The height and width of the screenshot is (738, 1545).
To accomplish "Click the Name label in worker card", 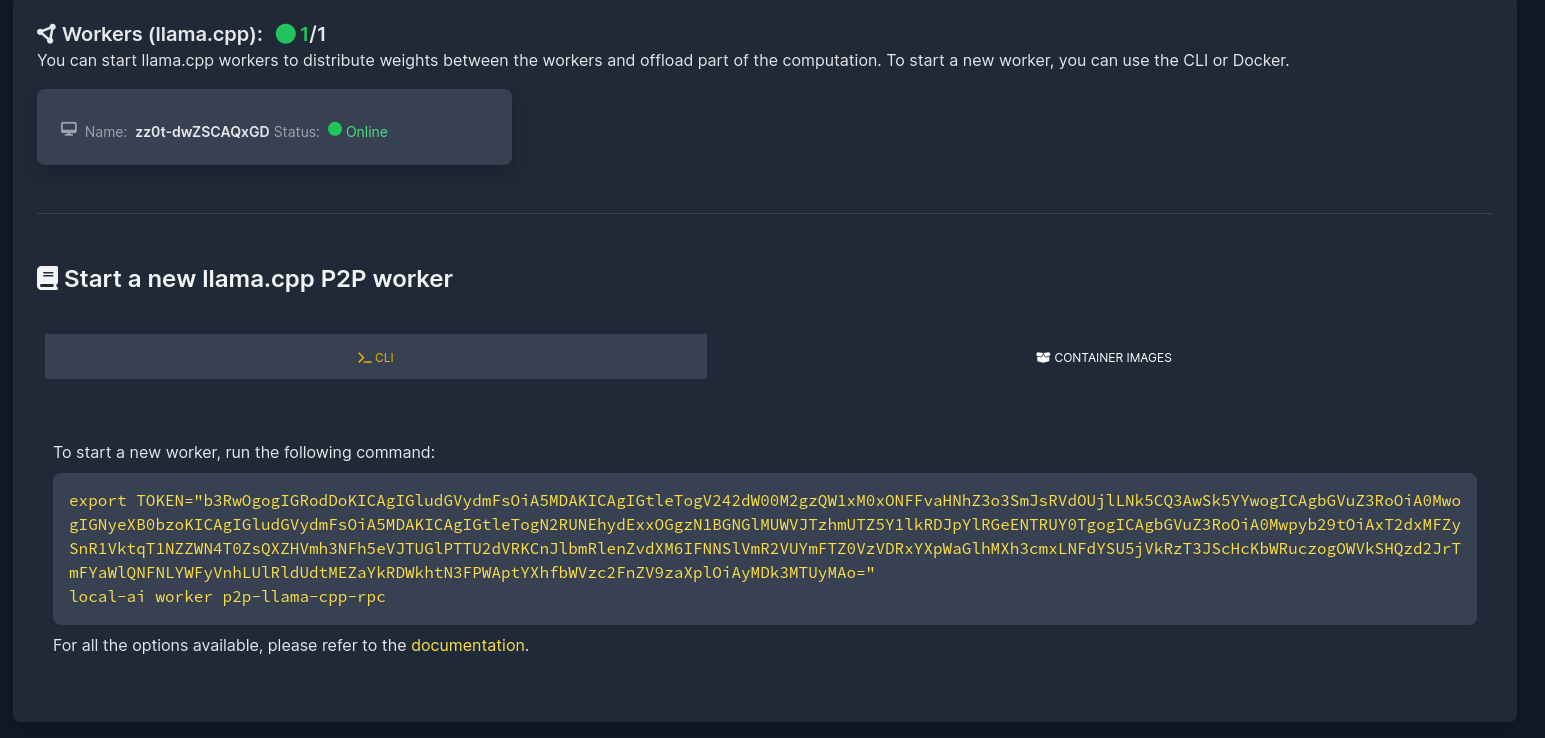I will tap(106, 132).
